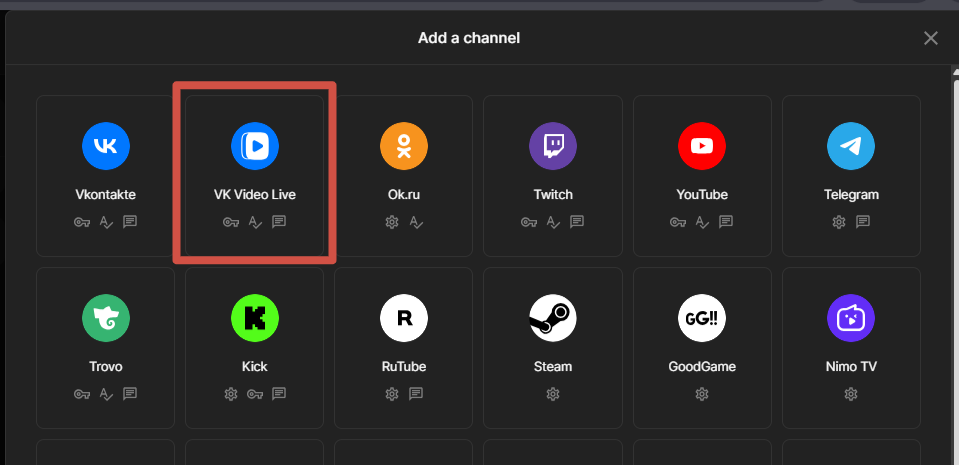The width and height of the screenshot is (959, 465).
Task: Click the GoodGame channel label
Action: coord(702,366)
